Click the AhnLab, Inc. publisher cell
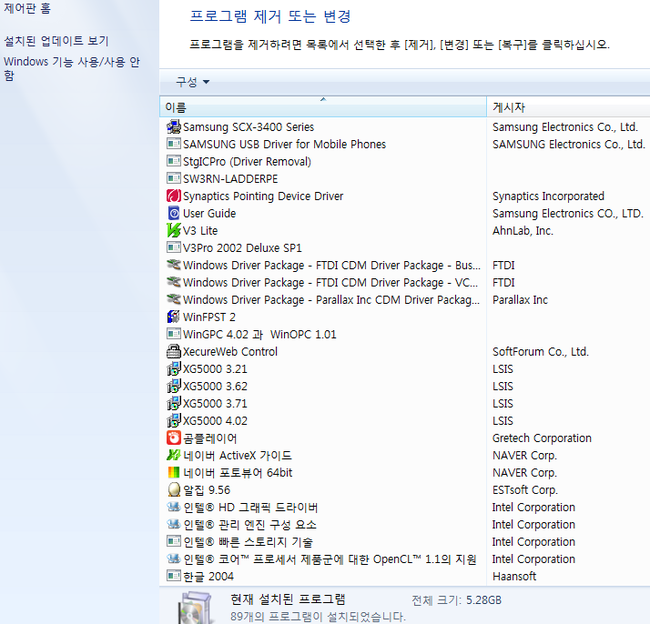 pyautogui.click(x=523, y=231)
